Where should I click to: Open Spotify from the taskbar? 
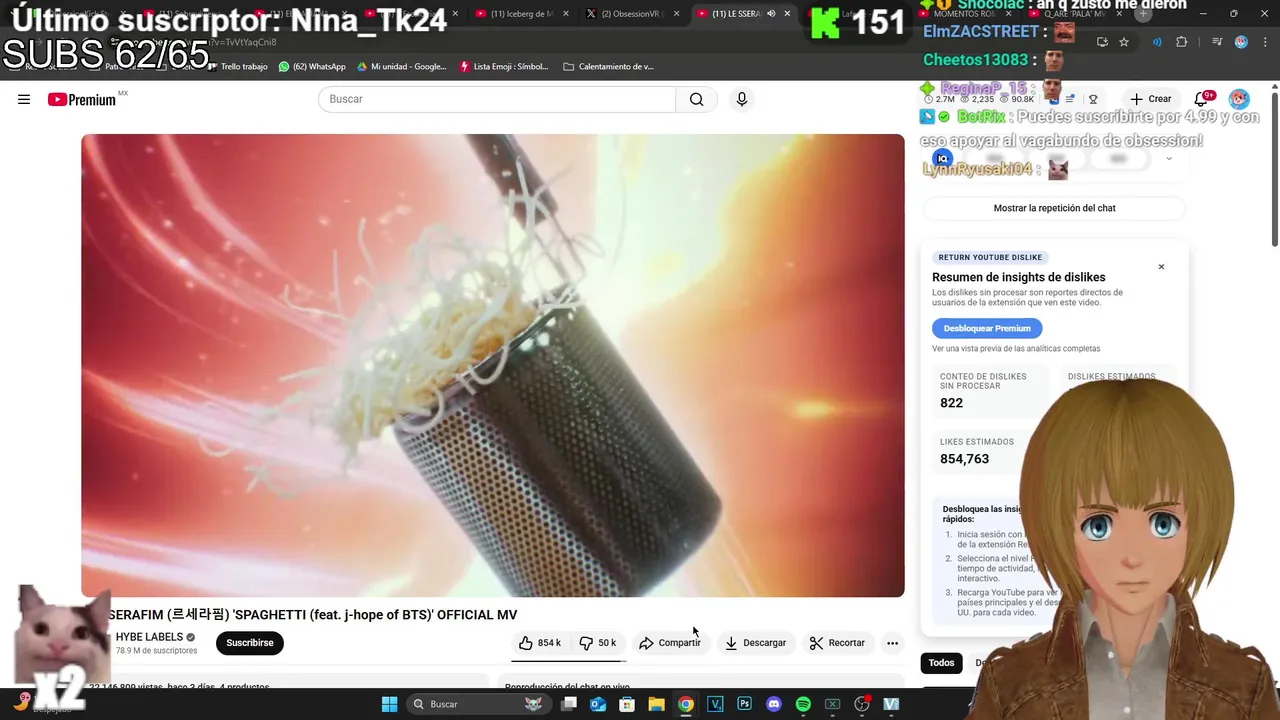[x=803, y=704]
